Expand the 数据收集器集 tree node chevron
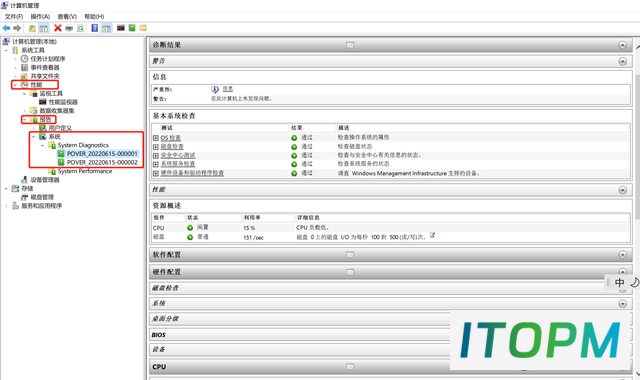Viewport: 640px width, 380px height. [24, 111]
